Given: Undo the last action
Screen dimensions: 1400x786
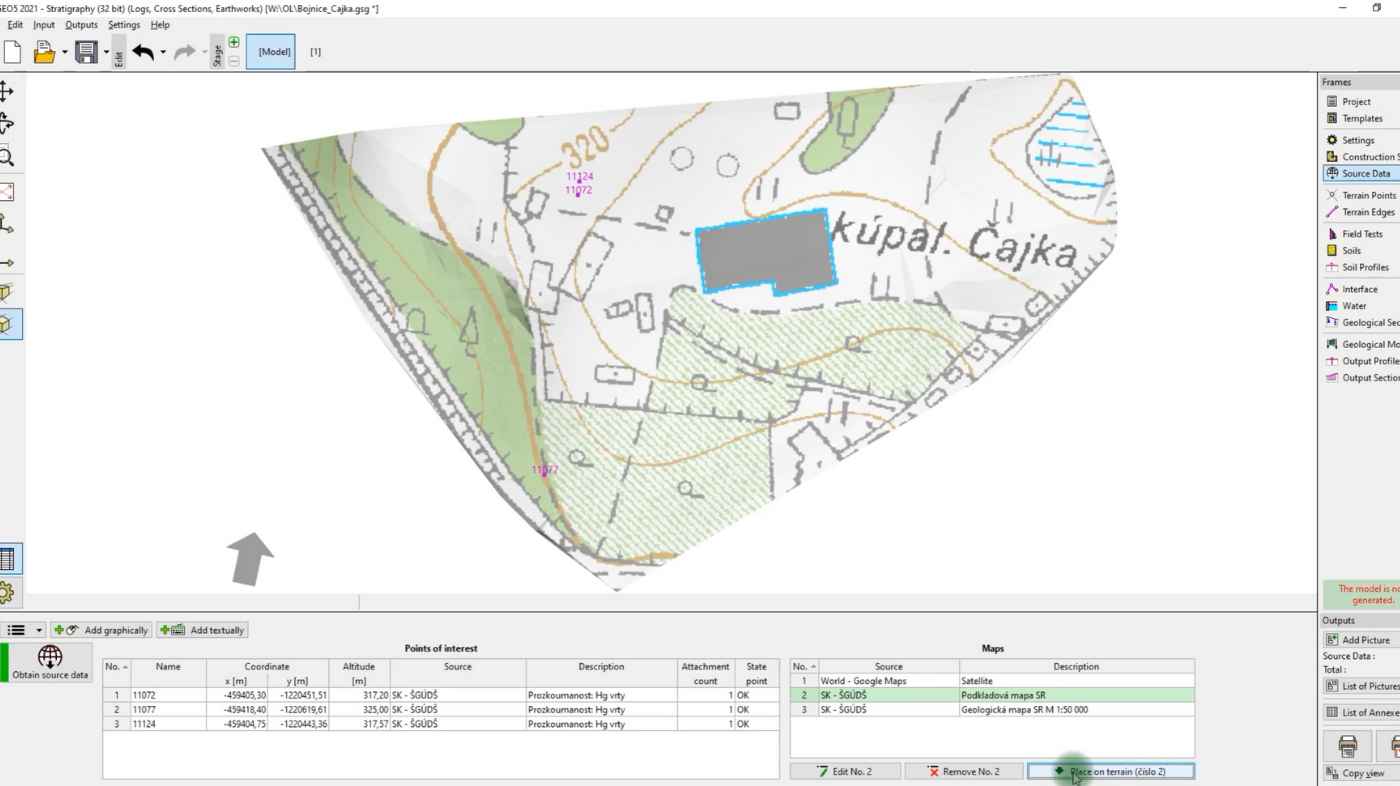Looking at the screenshot, I should [143, 52].
